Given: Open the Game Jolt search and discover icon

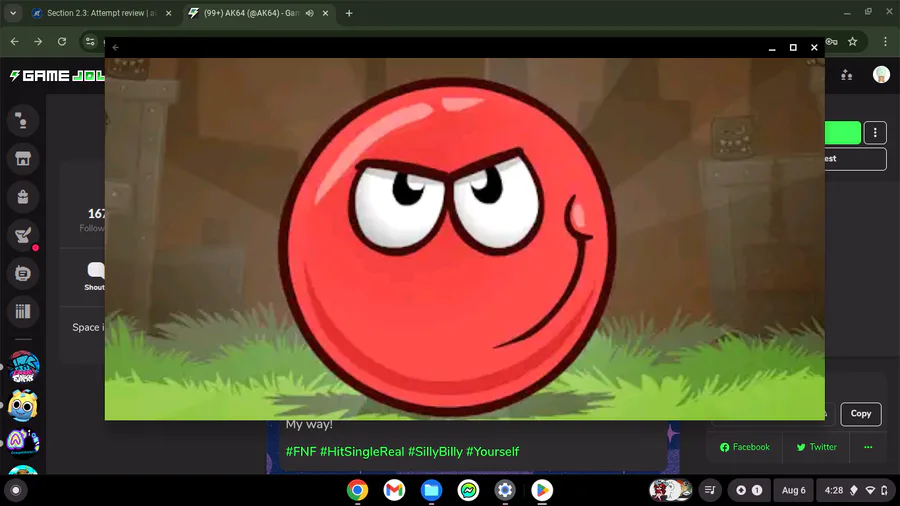Looking at the screenshot, I should coord(22,120).
